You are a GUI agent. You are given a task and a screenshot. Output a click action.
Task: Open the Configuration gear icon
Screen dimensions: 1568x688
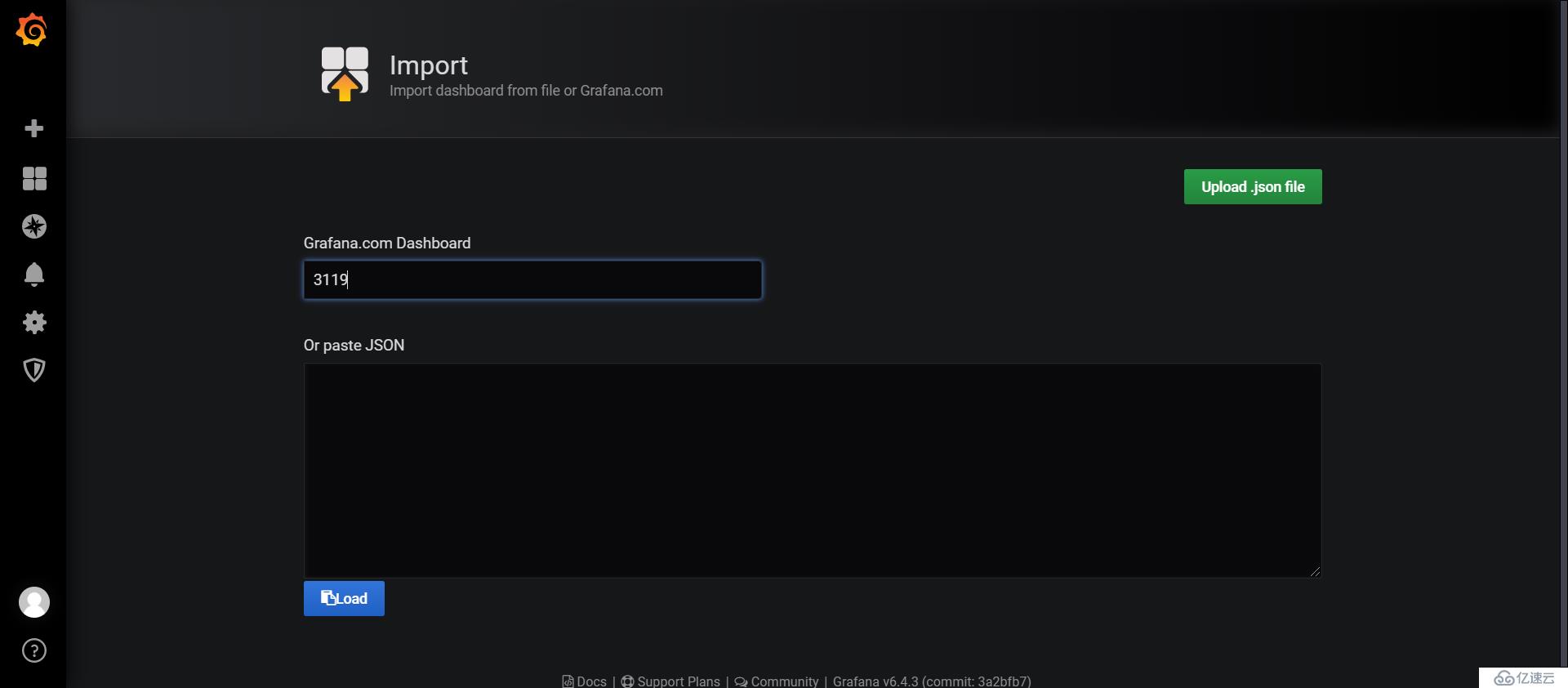tap(34, 322)
